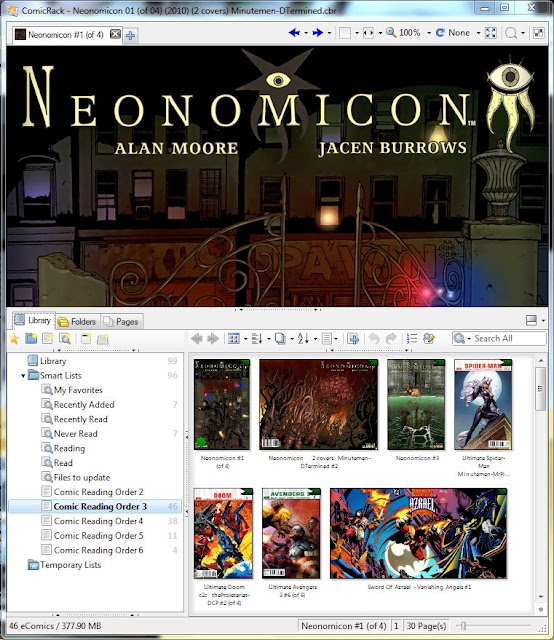This screenshot has width=554, height=640.
Task: Select Sword Of Azrael cover thumbnail
Action: (x=418, y=533)
